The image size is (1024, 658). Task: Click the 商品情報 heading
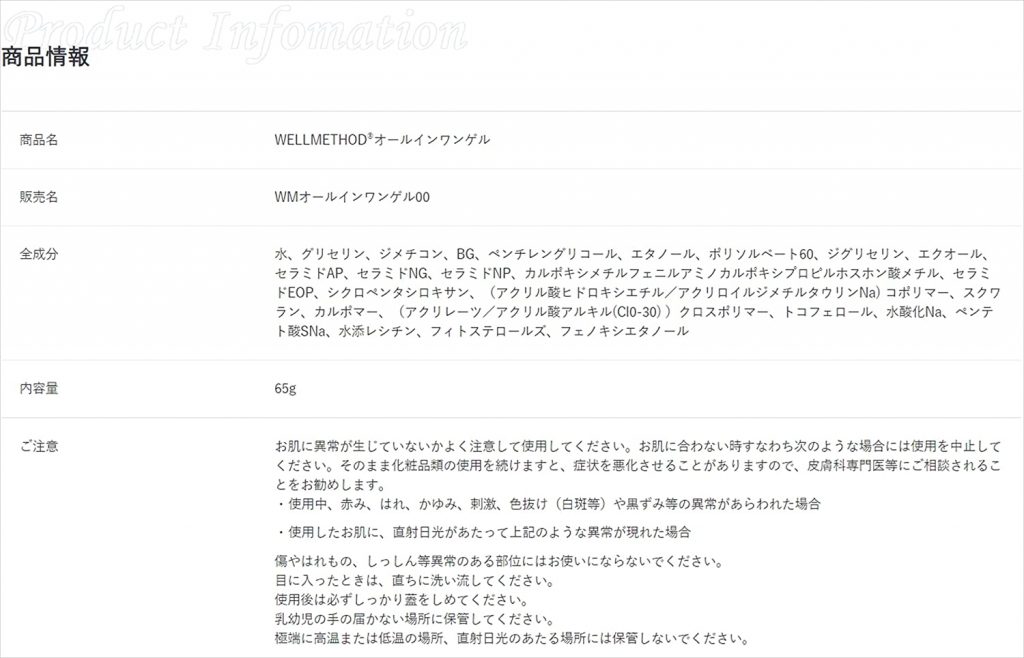(x=45, y=57)
